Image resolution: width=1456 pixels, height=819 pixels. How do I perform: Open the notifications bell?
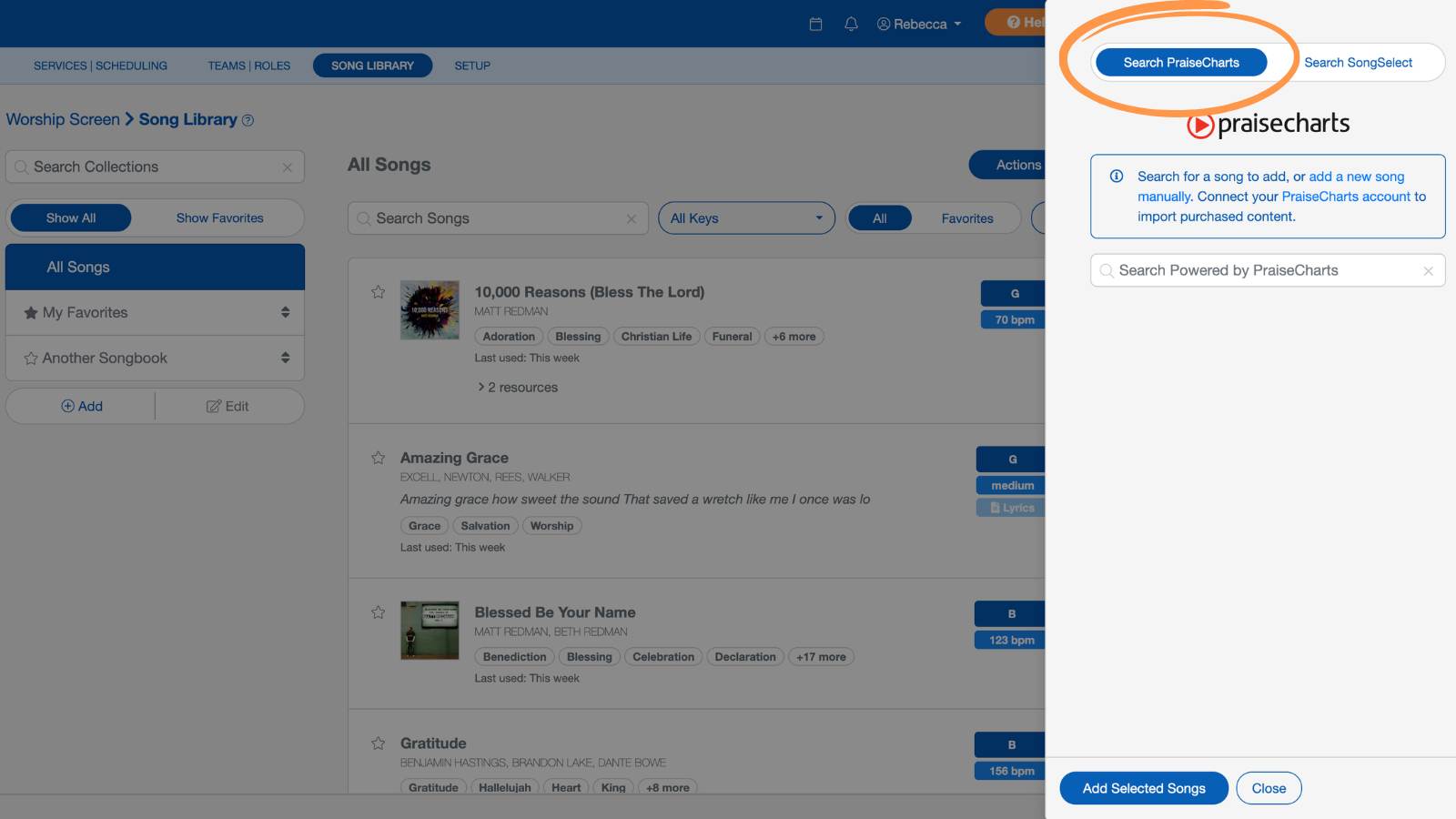[851, 24]
